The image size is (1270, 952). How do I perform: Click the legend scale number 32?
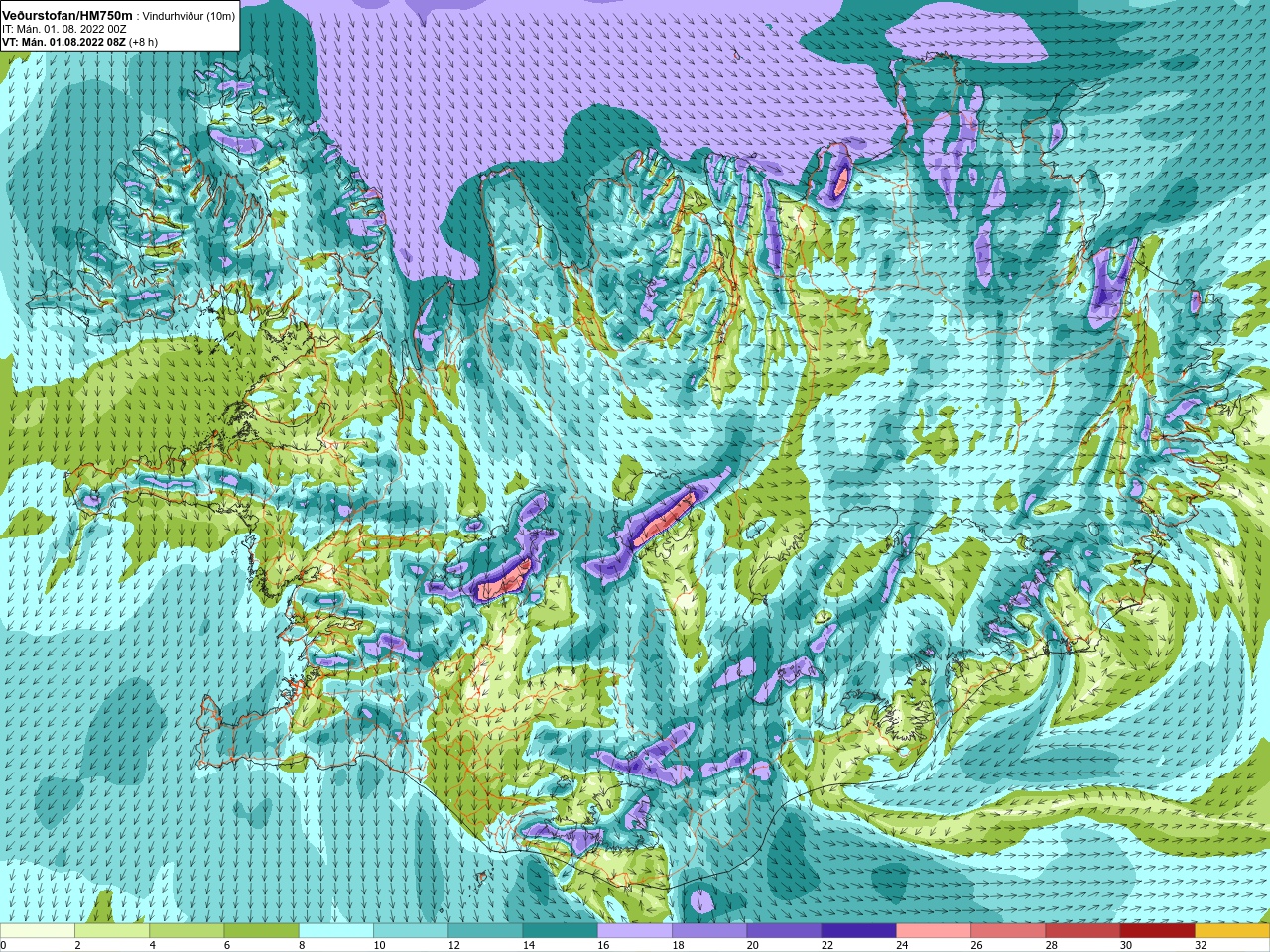(x=1201, y=945)
